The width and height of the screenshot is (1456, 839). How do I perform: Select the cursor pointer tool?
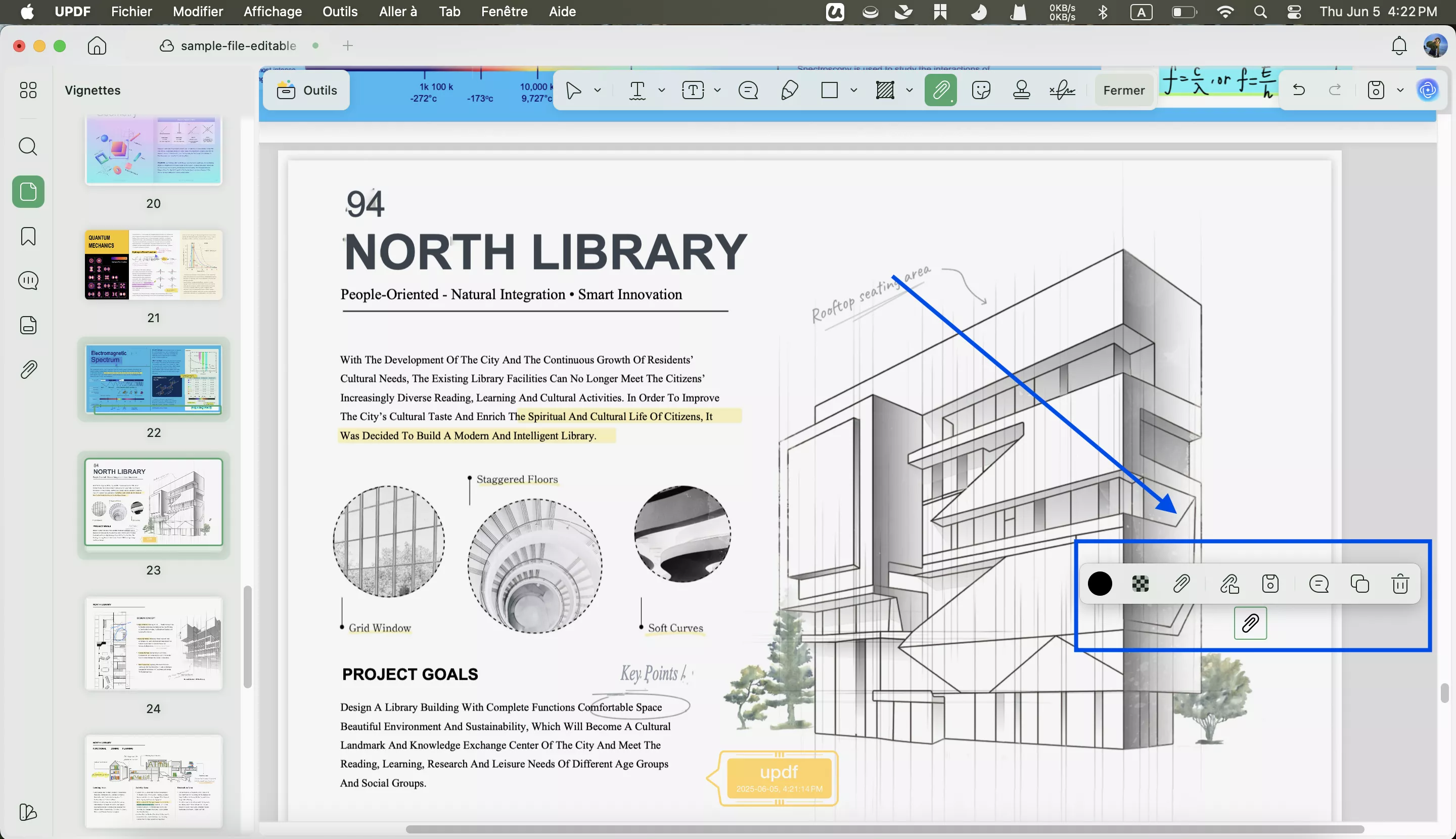pyautogui.click(x=573, y=91)
